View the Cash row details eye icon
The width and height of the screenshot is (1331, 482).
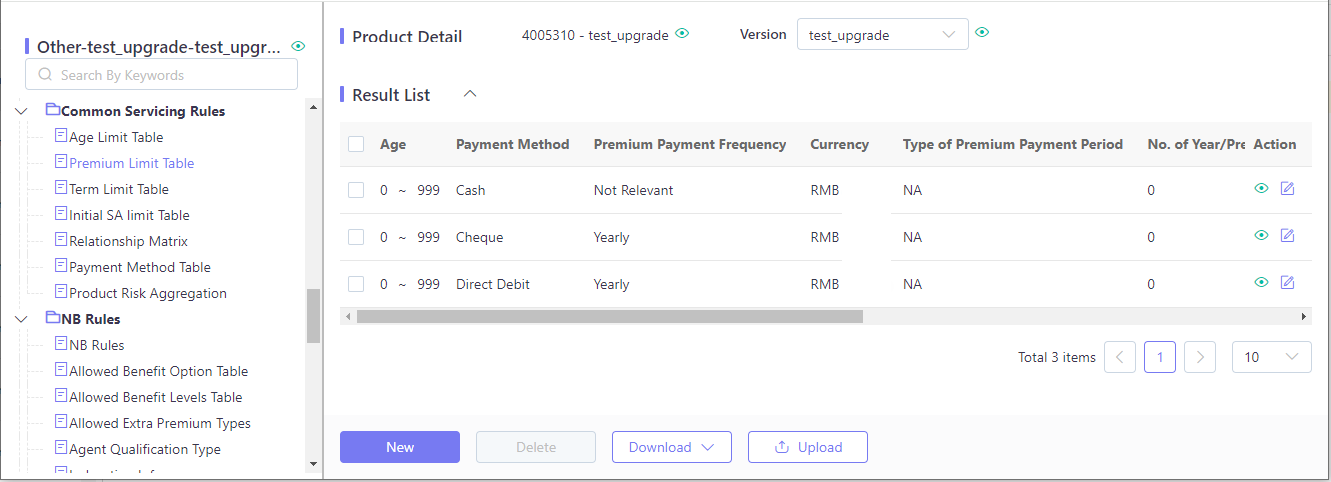point(1261,188)
